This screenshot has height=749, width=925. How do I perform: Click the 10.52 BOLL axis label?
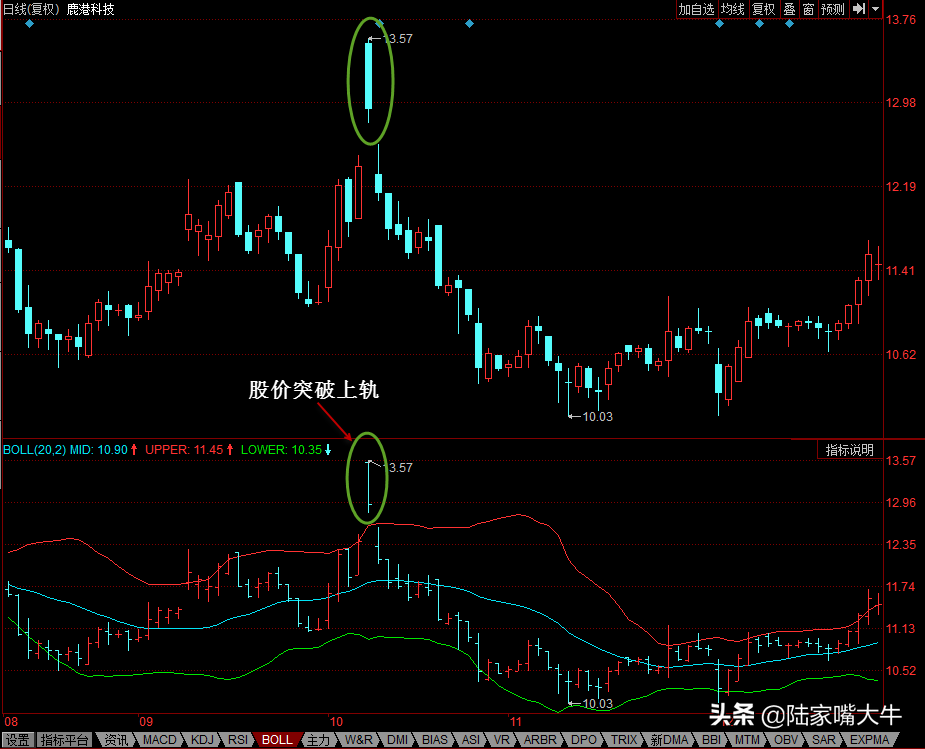[901, 671]
